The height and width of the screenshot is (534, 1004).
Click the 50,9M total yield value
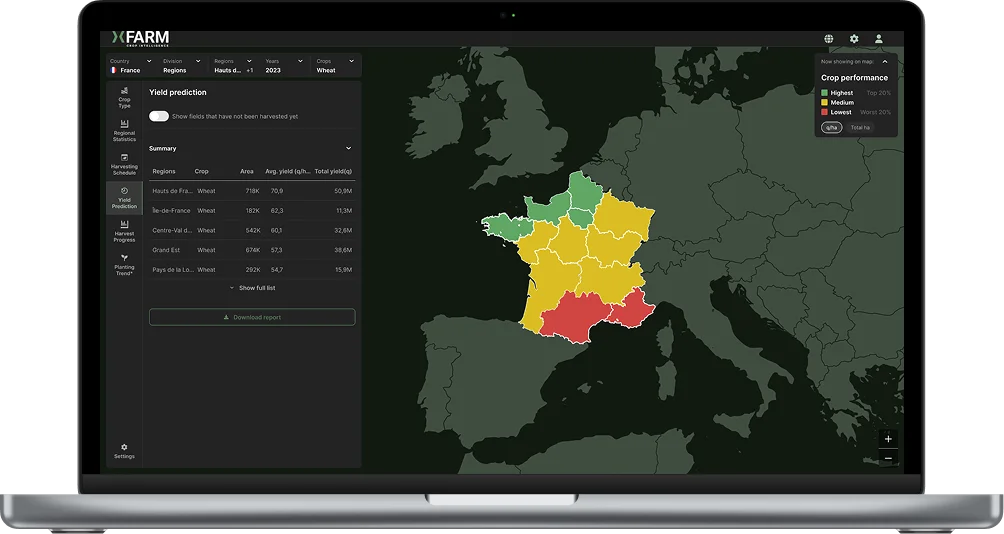(x=343, y=191)
